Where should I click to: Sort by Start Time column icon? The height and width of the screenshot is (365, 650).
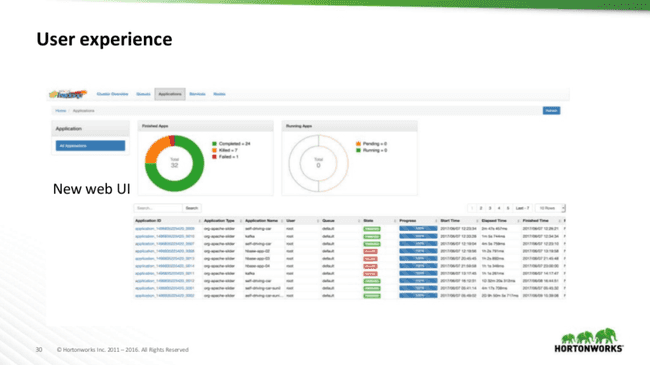point(477,221)
